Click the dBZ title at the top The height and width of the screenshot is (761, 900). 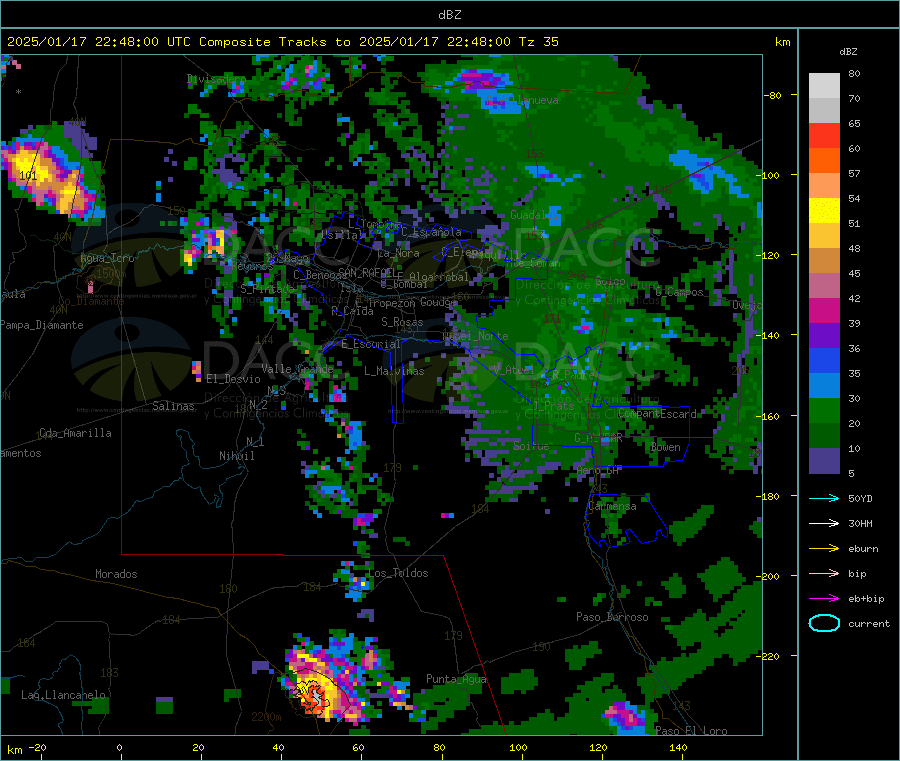tap(449, 15)
